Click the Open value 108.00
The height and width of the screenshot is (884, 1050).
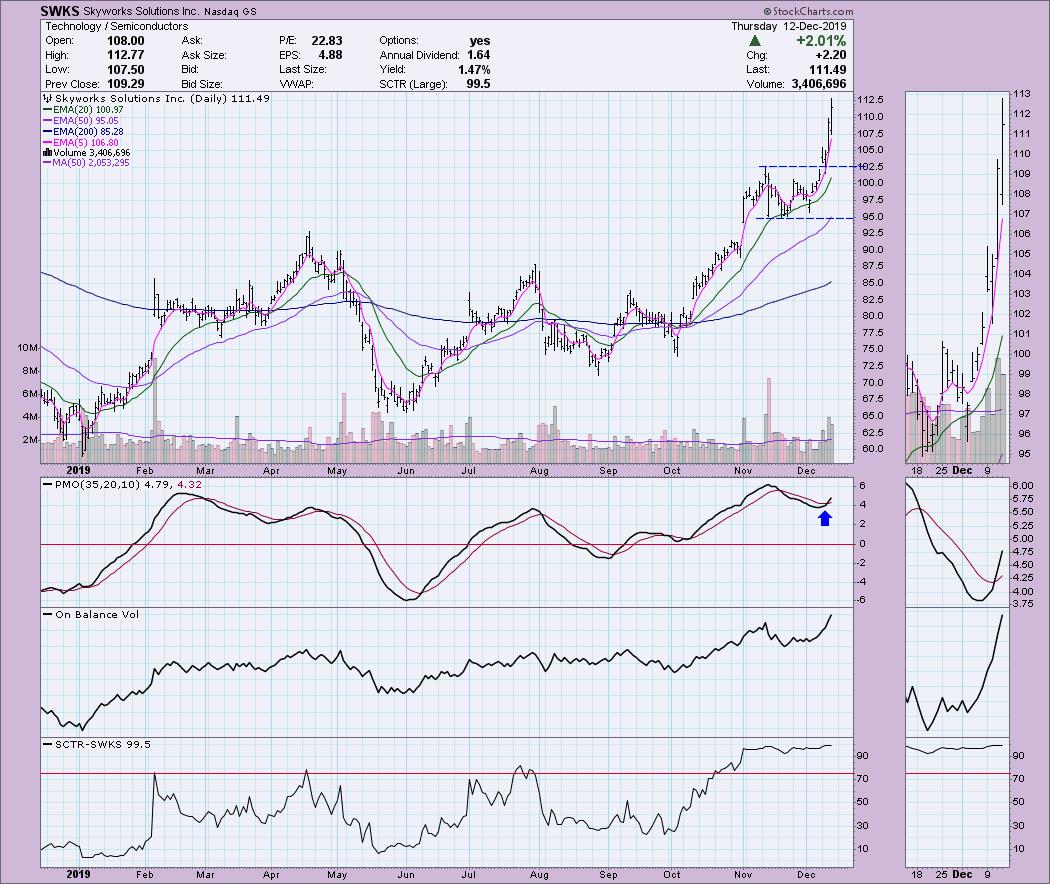[126, 41]
